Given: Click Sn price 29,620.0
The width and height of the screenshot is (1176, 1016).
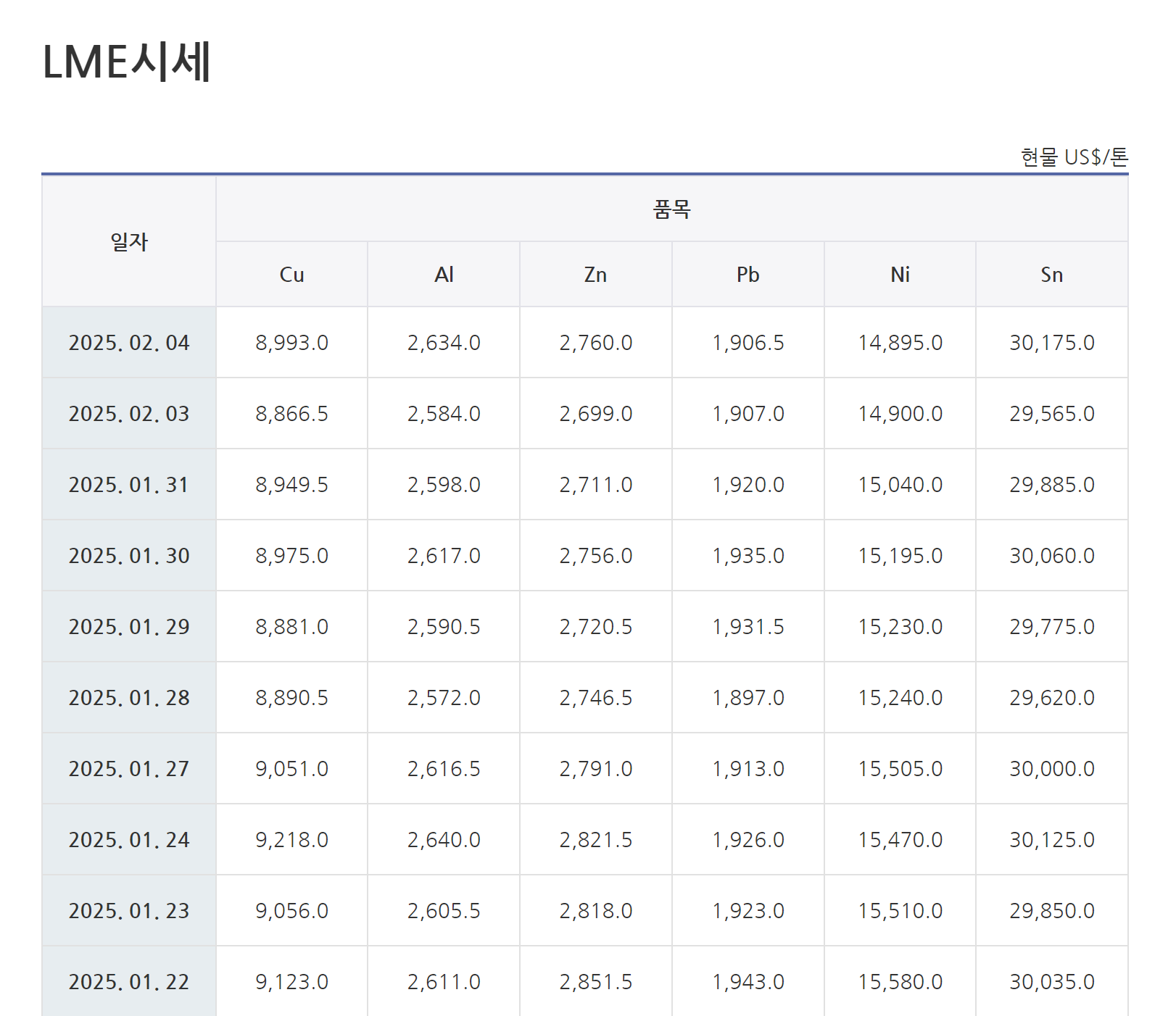Looking at the screenshot, I should [x=1051, y=698].
